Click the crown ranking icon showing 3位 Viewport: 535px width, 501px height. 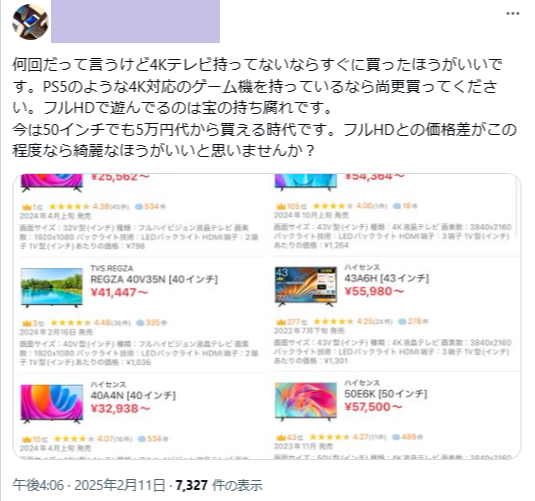(27, 323)
